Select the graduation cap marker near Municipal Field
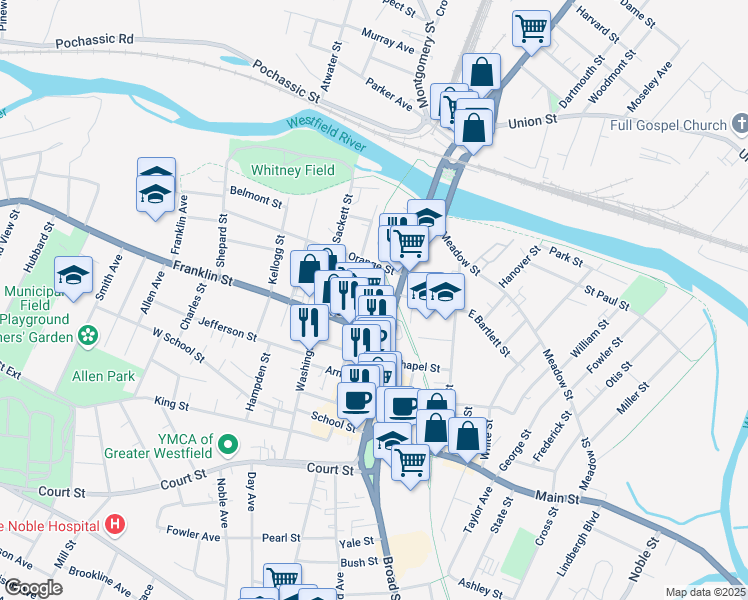The height and width of the screenshot is (600, 748). click(73, 278)
